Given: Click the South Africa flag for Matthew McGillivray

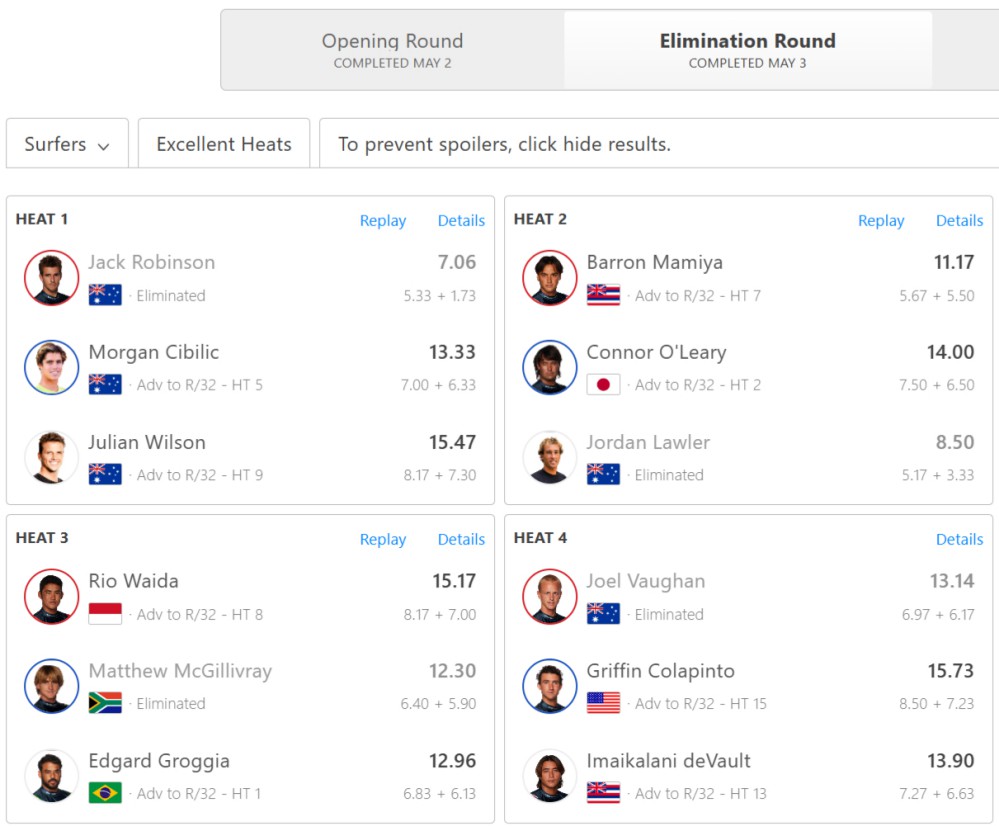Looking at the screenshot, I should pos(105,703).
